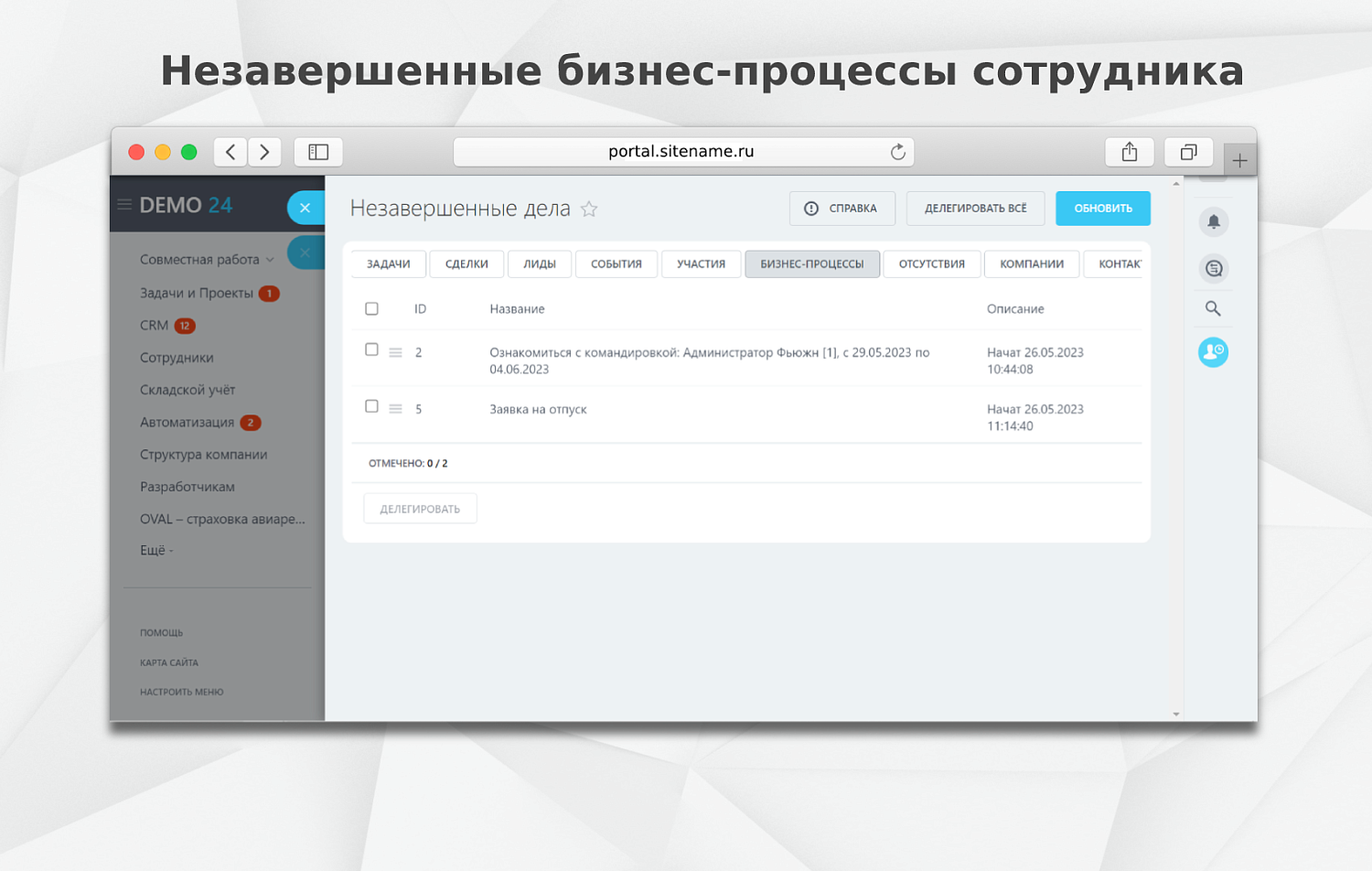The image size is (1372, 871).
Task: Reload the page via address bar icon
Action: coord(897,152)
